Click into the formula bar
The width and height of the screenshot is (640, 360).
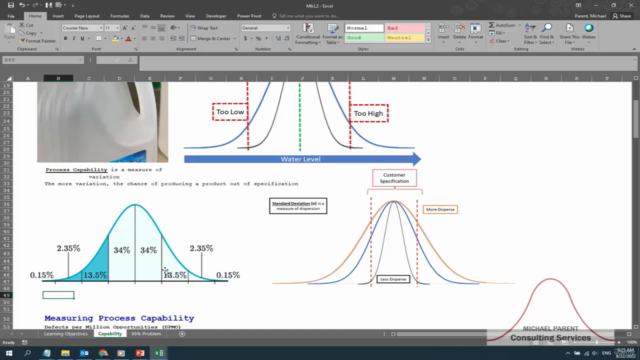(388, 63)
